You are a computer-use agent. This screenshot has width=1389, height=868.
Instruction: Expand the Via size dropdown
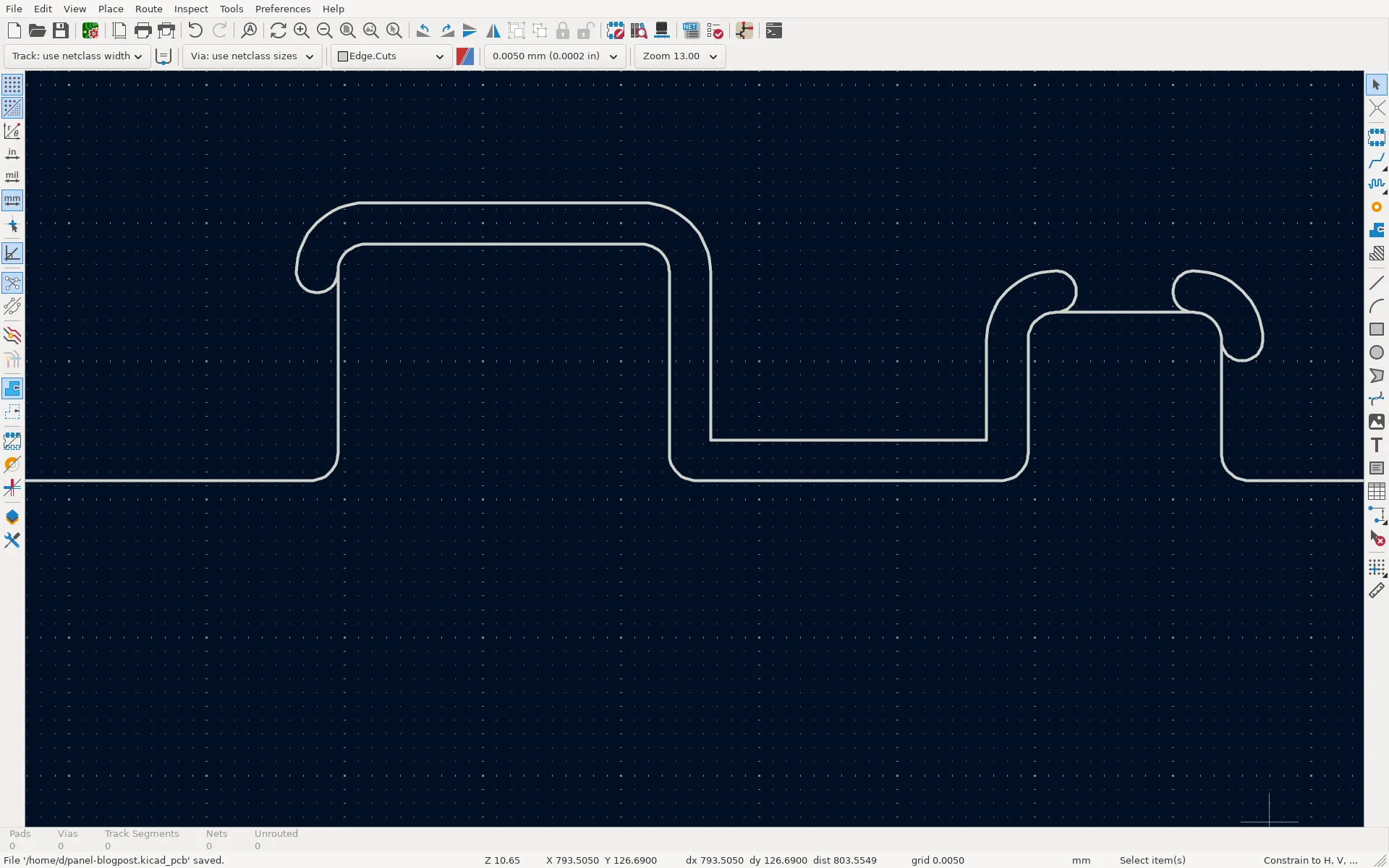(x=252, y=56)
